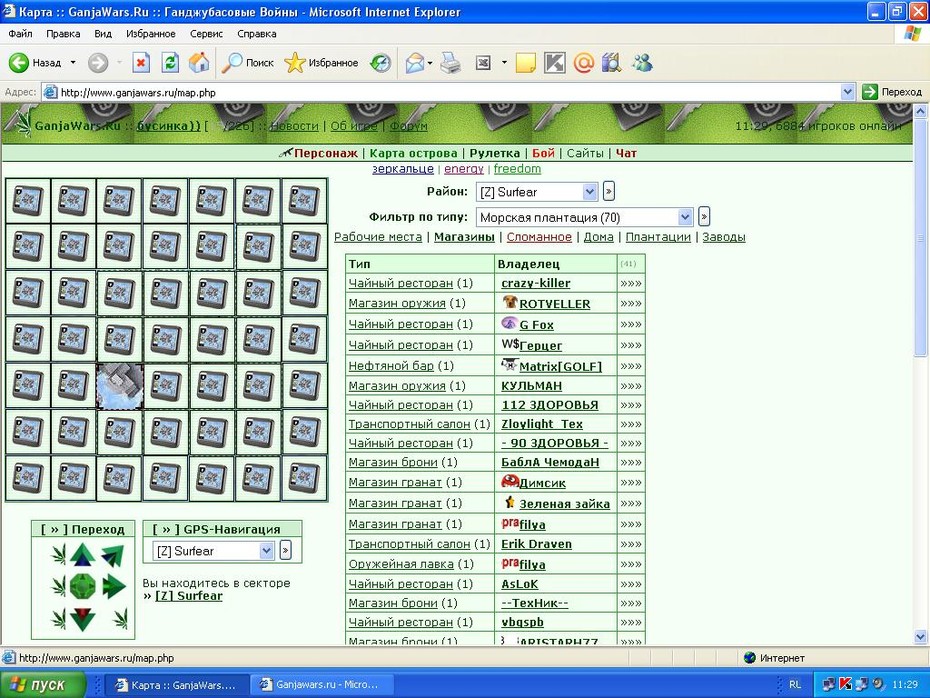
Task: Open the Бой link
Action: [x=543, y=153]
